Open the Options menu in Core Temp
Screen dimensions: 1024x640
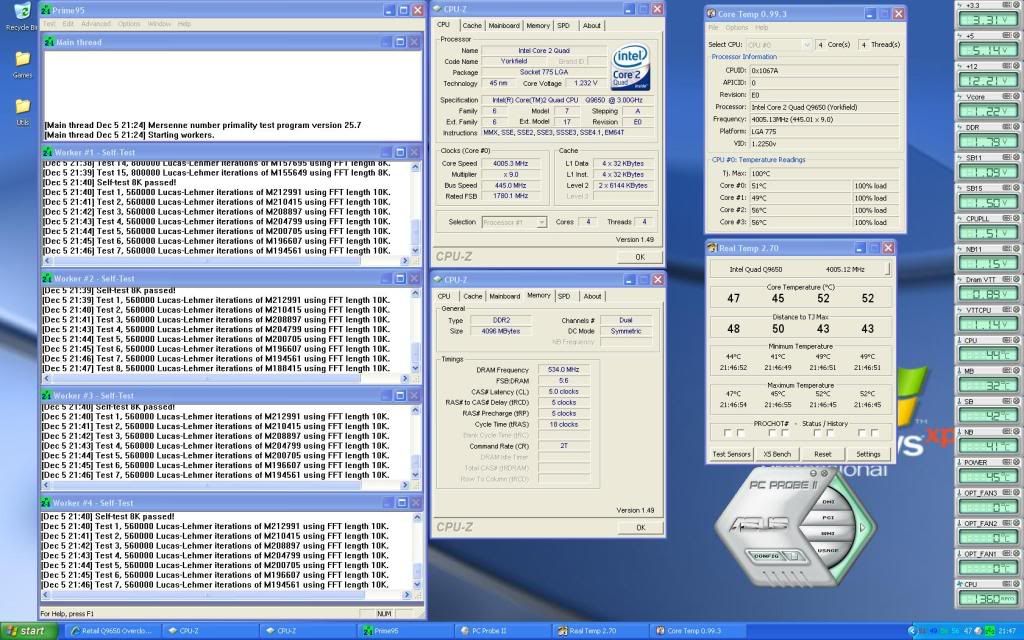pos(737,27)
